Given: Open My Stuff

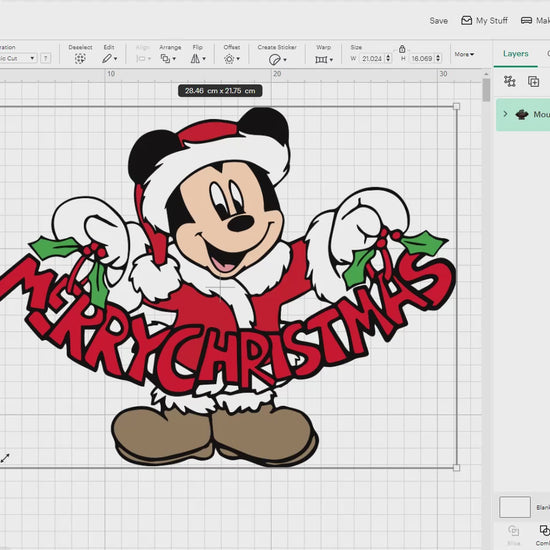Looking at the screenshot, I should point(484,21).
